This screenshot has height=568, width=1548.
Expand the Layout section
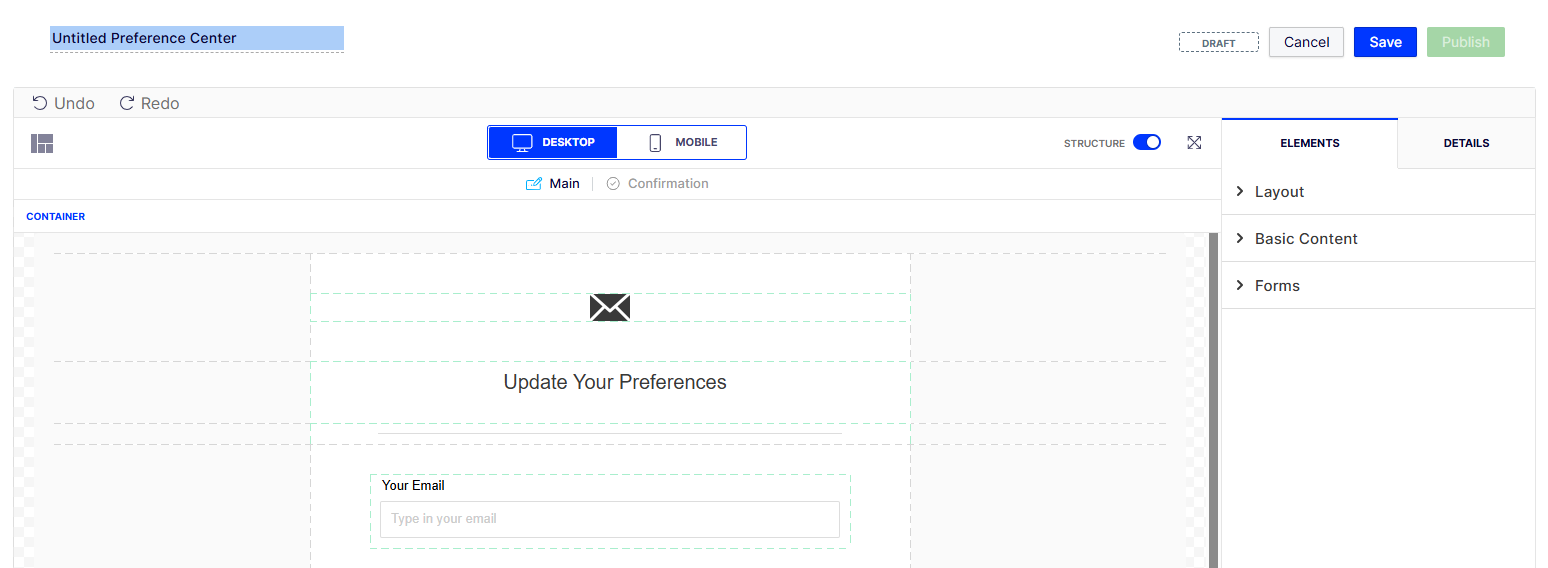coord(1378,192)
